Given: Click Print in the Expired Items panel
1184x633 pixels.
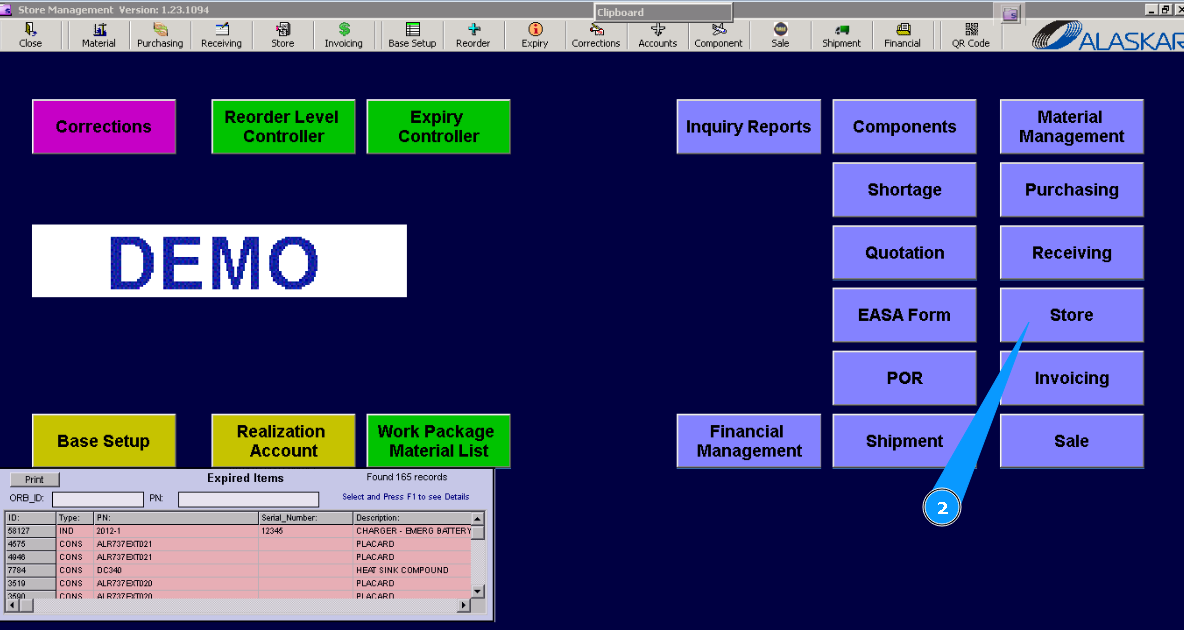Looking at the screenshot, I should pyautogui.click(x=35, y=480).
